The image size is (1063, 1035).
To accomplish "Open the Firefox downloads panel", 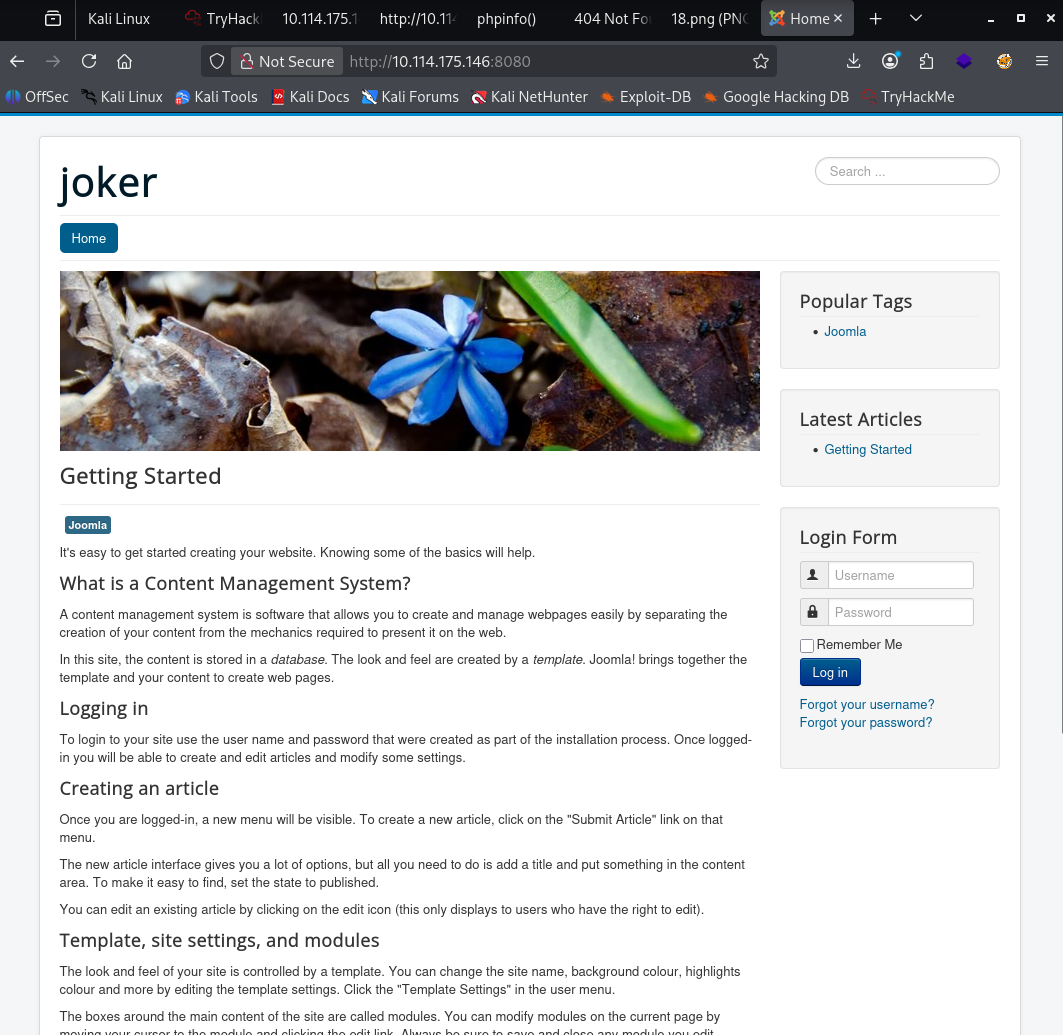I will click(853, 61).
